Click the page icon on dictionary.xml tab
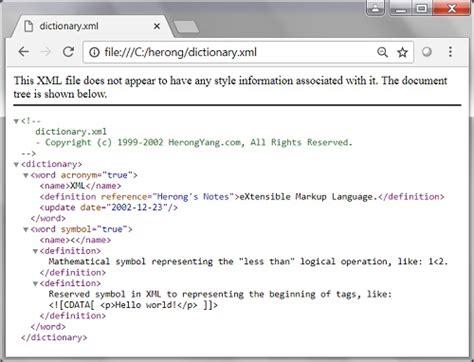This screenshot has height=362, width=474. 29,26
